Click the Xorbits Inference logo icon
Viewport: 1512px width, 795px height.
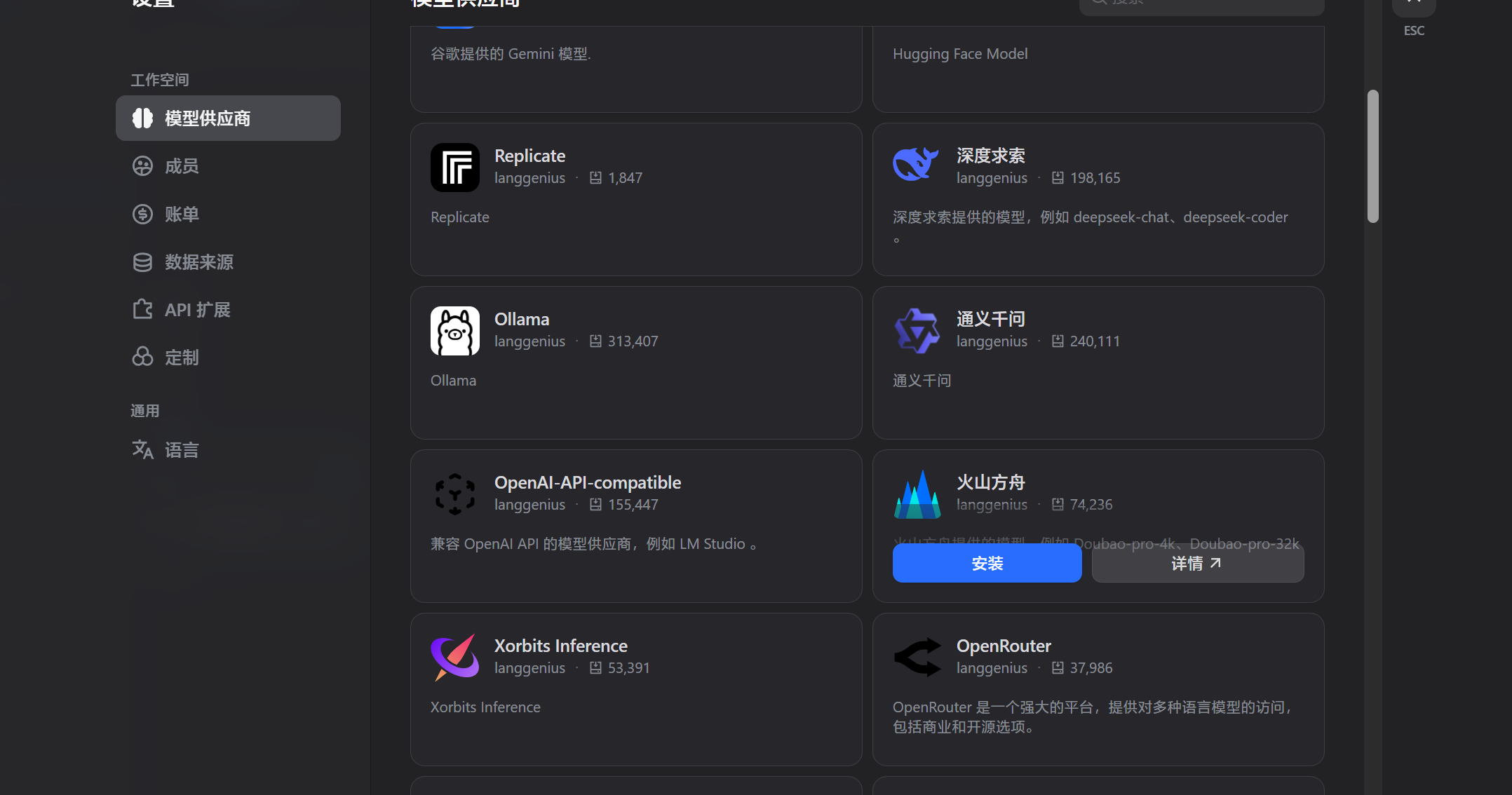pos(454,657)
